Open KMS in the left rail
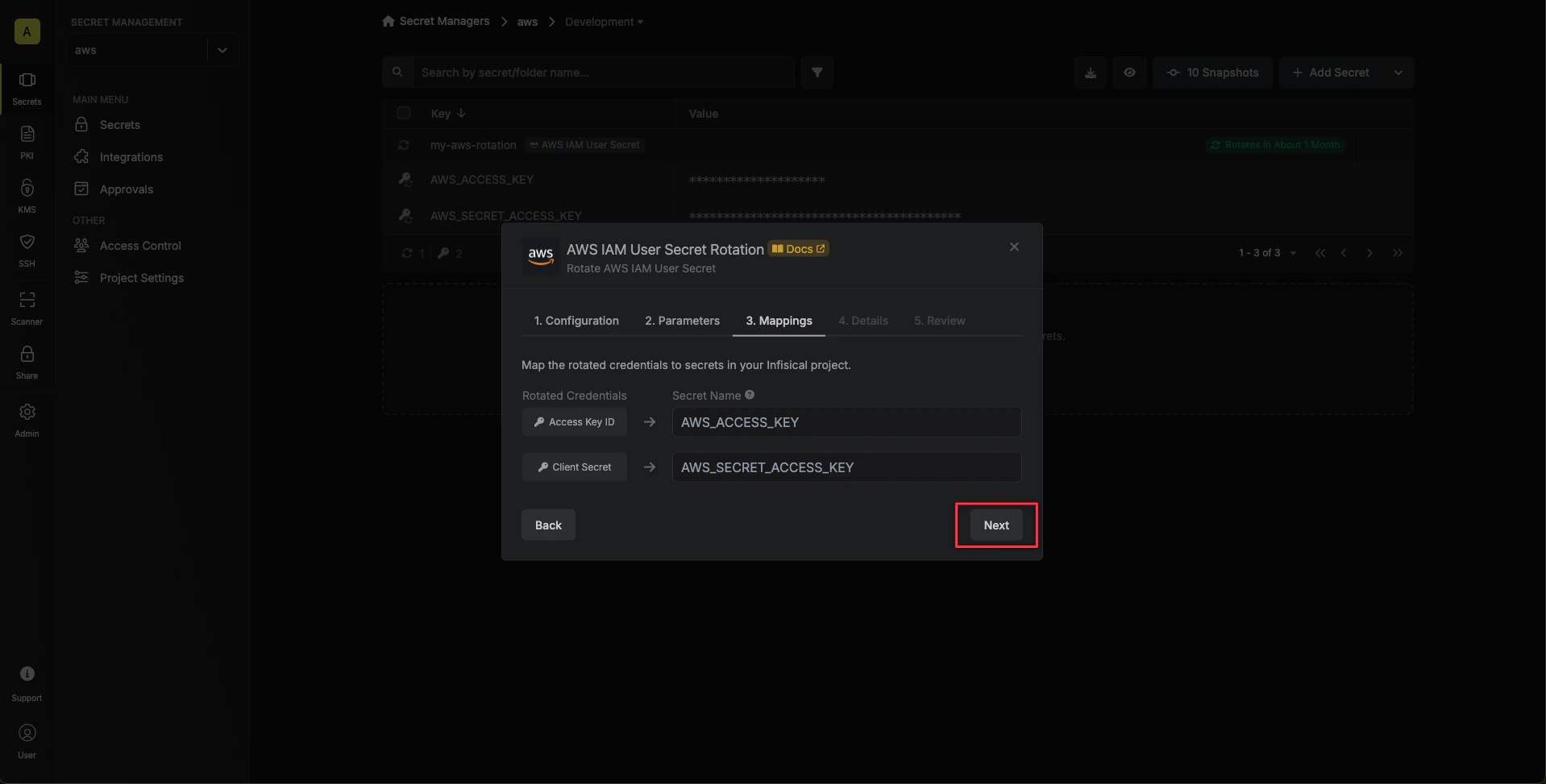This screenshot has width=1546, height=784. point(27,196)
